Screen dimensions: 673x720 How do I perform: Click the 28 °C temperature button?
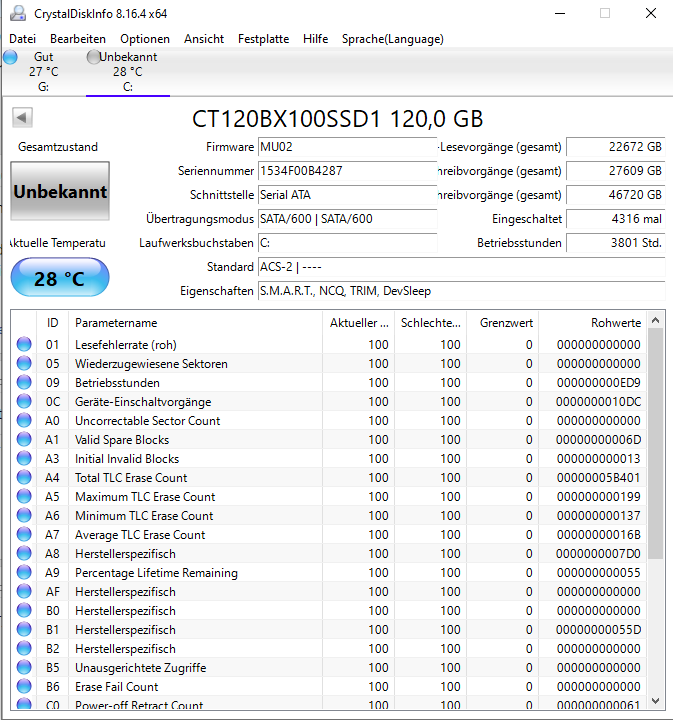[60, 278]
